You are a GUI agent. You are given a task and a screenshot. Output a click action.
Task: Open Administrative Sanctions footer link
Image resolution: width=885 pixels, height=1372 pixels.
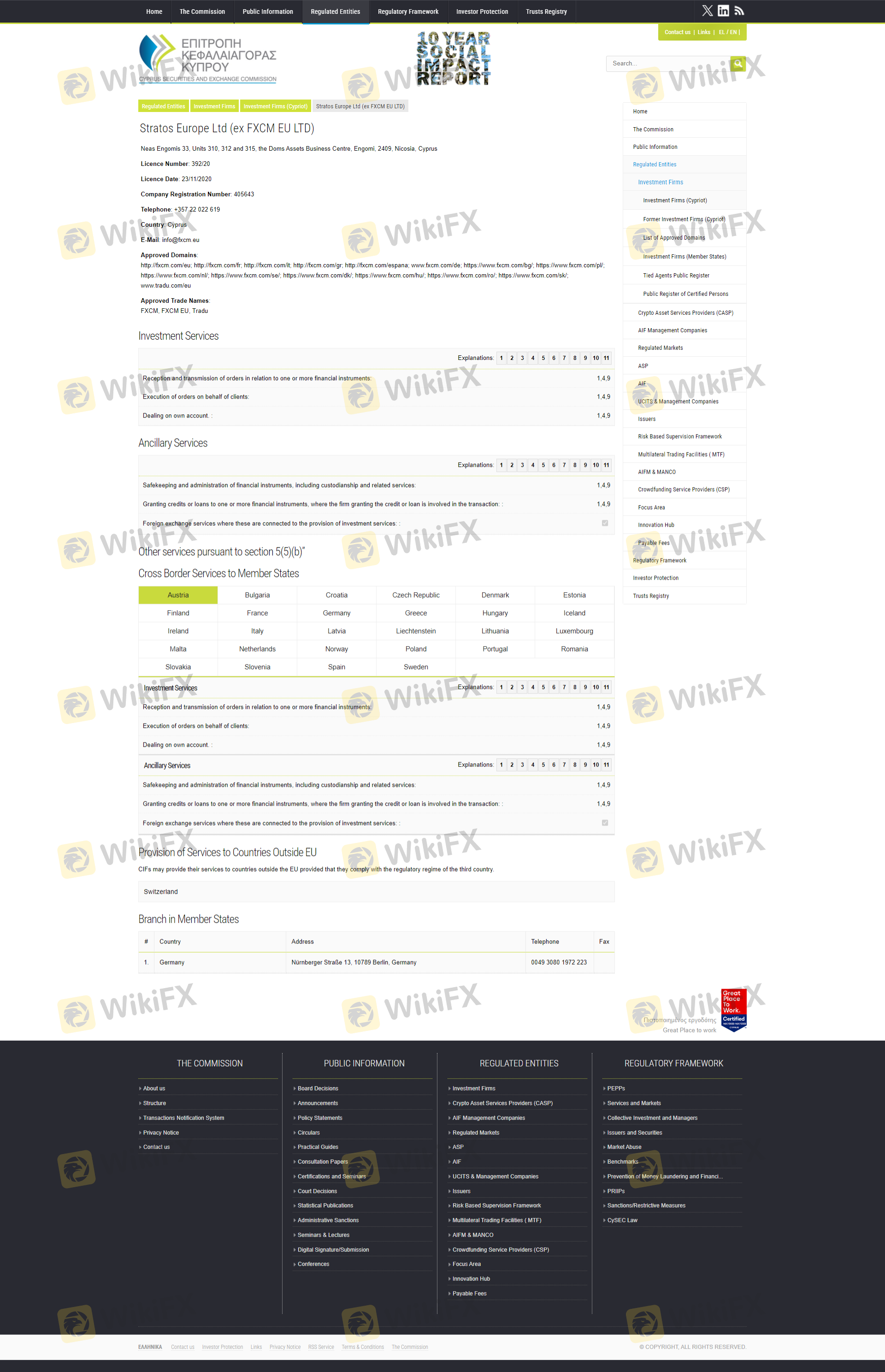[x=328, y=1220]
